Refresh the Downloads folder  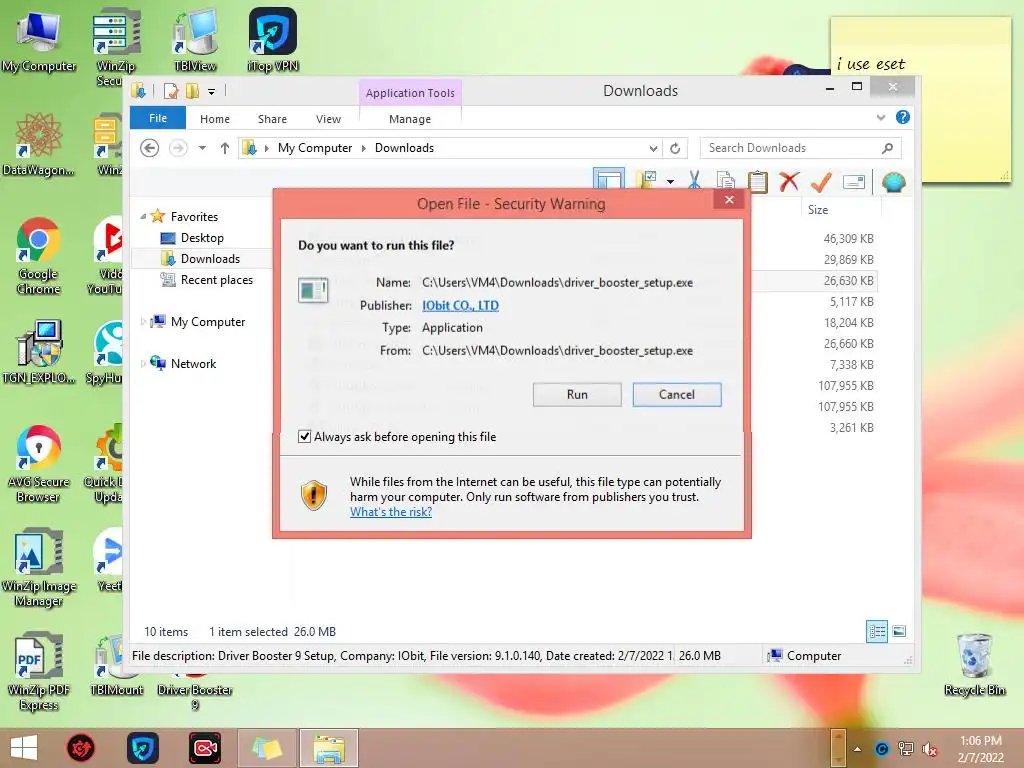click(x=675, y=148)
